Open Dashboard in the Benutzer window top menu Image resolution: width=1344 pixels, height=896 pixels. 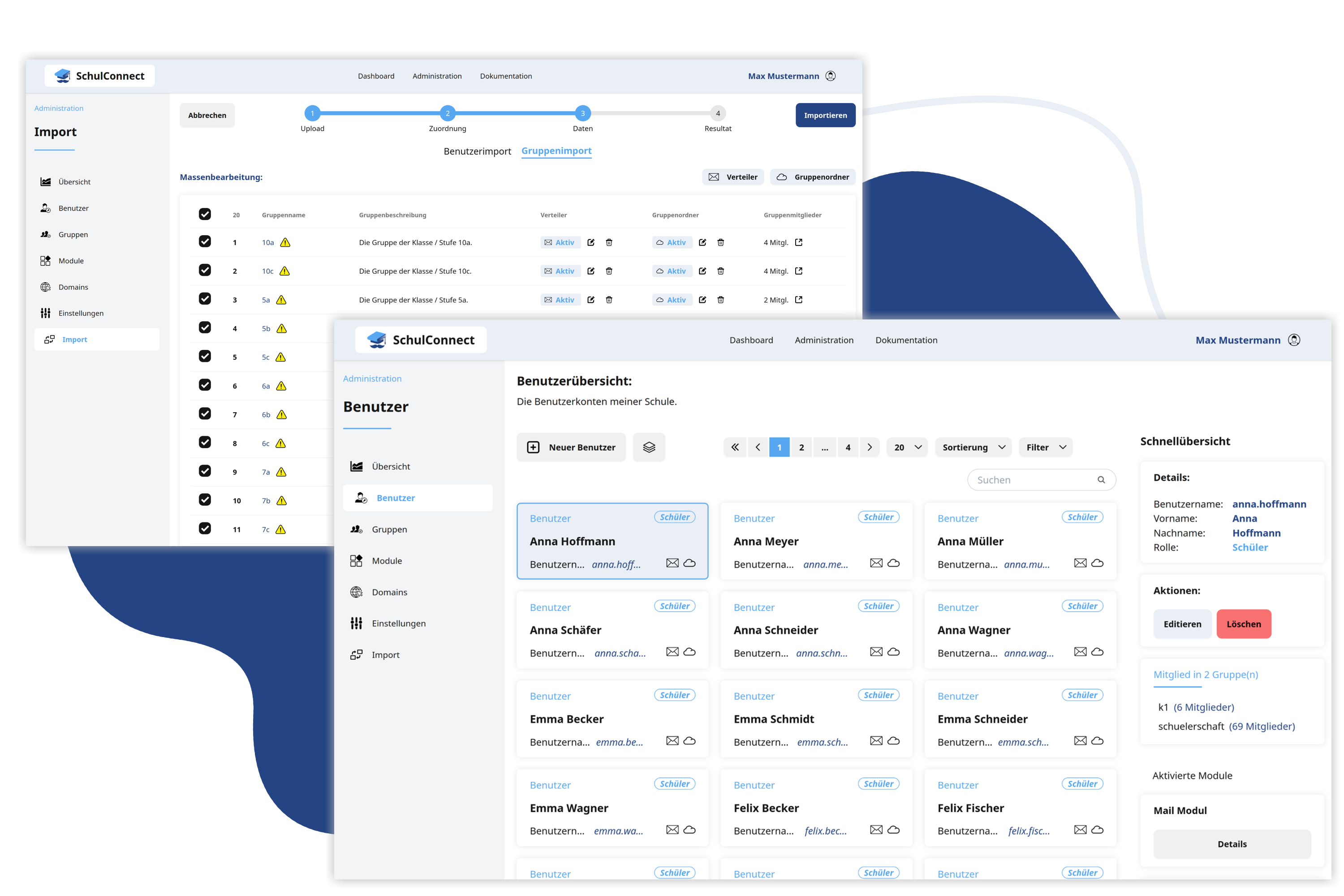751,340
